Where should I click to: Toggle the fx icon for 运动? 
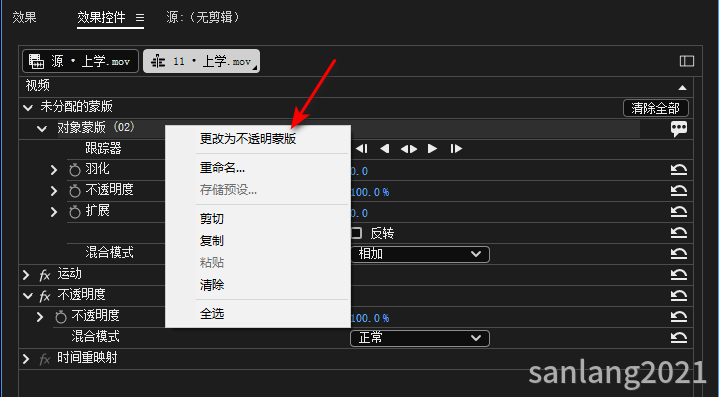[44, 275]
